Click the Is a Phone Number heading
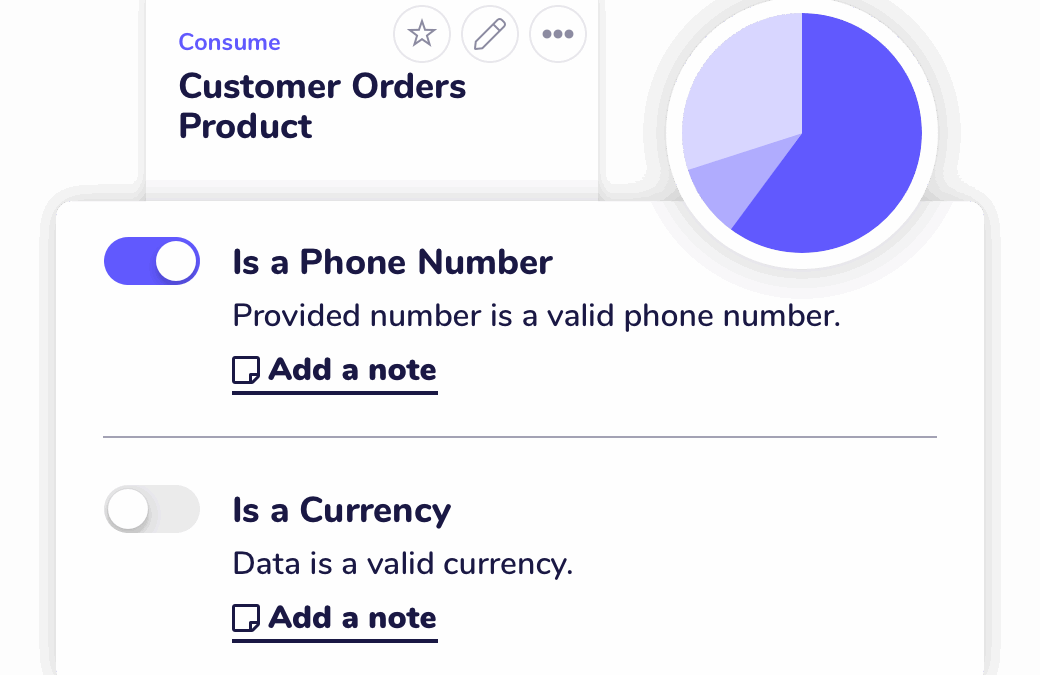This screenshot has width=1040, height=675. tap(392, 263)
